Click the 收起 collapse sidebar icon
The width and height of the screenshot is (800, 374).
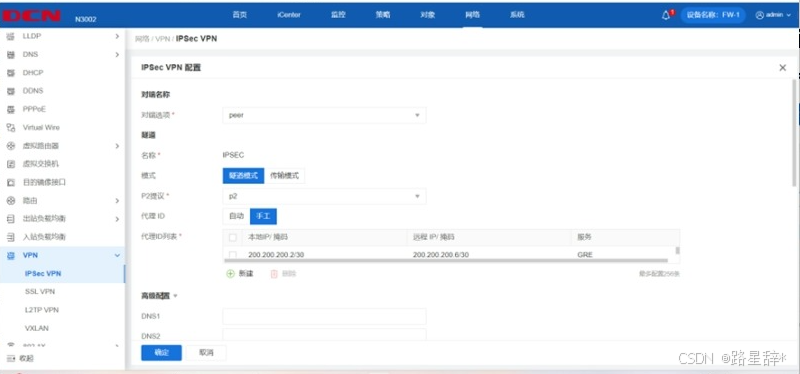tap(10, 359)
